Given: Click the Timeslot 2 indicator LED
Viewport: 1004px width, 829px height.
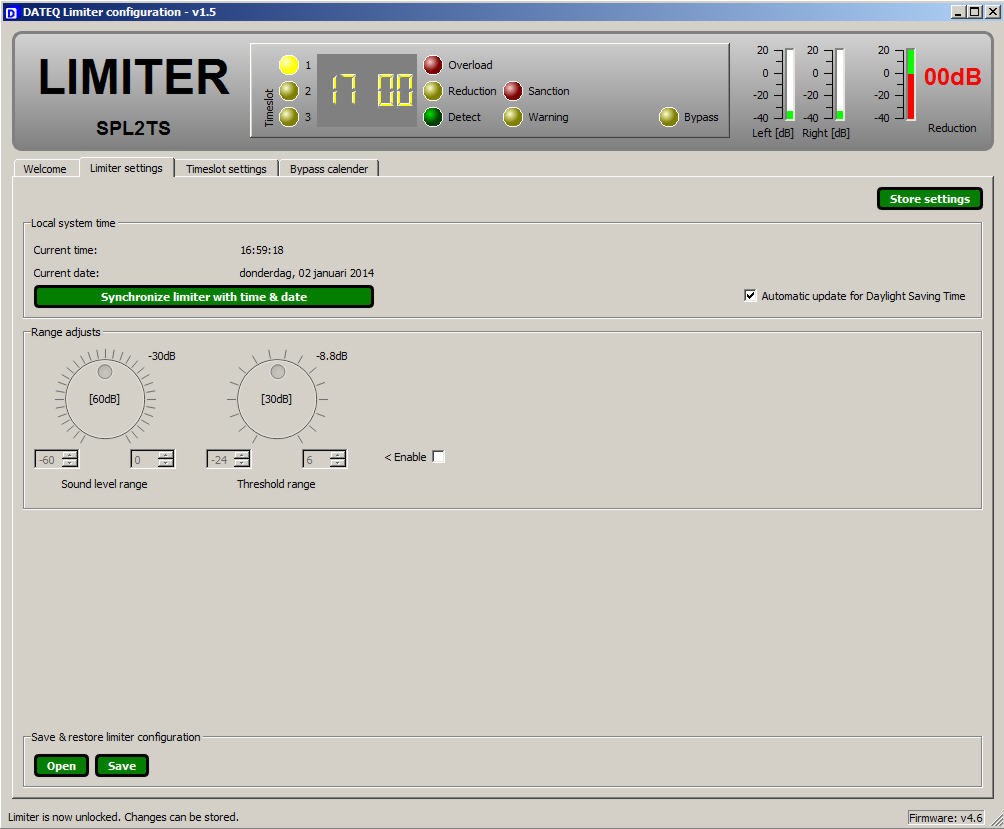Looking at the screenshot, I should pyautogui.click(x=289, y=91).
